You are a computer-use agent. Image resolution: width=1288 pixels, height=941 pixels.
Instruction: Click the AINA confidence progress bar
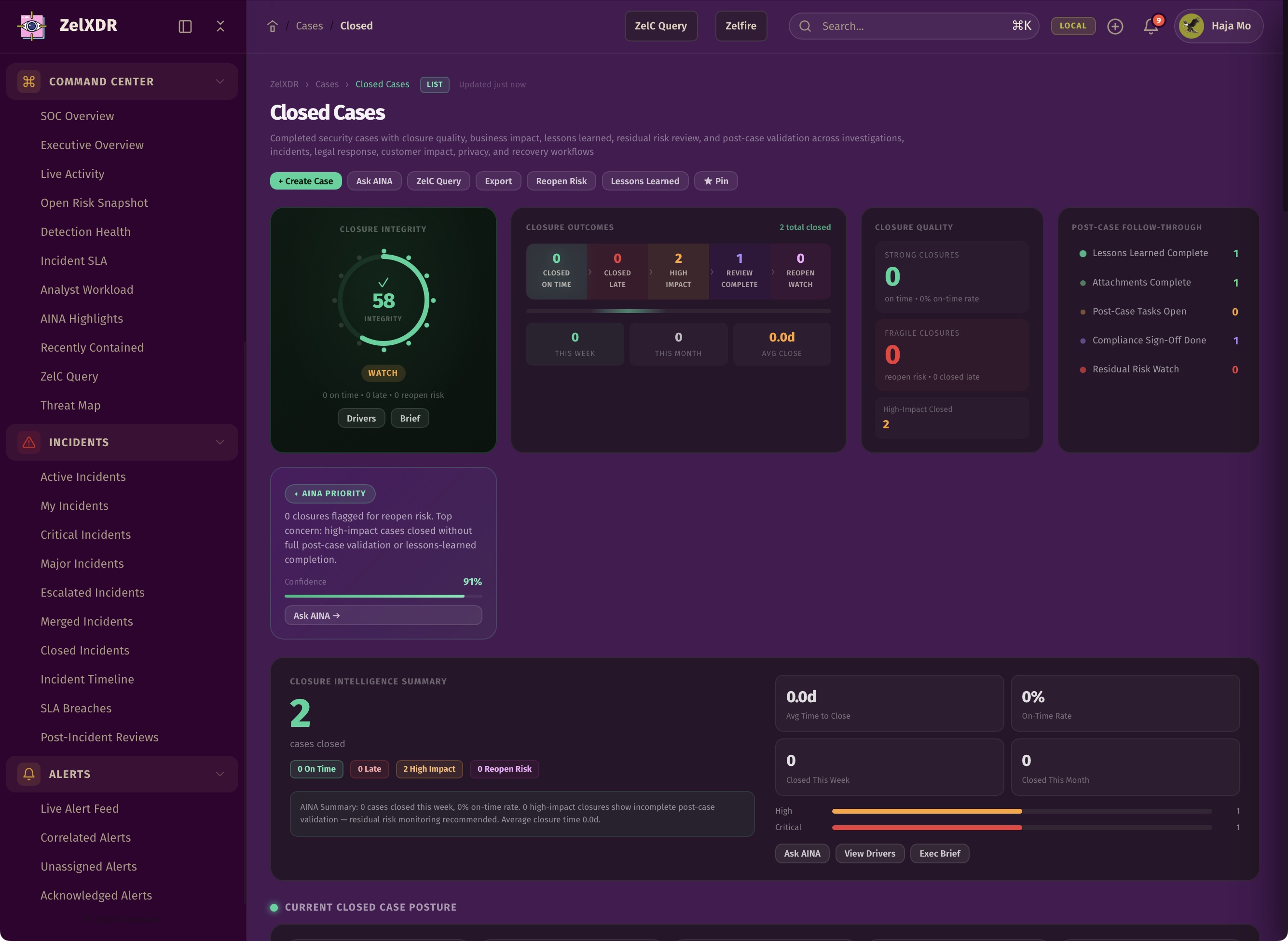pos(383,596)
